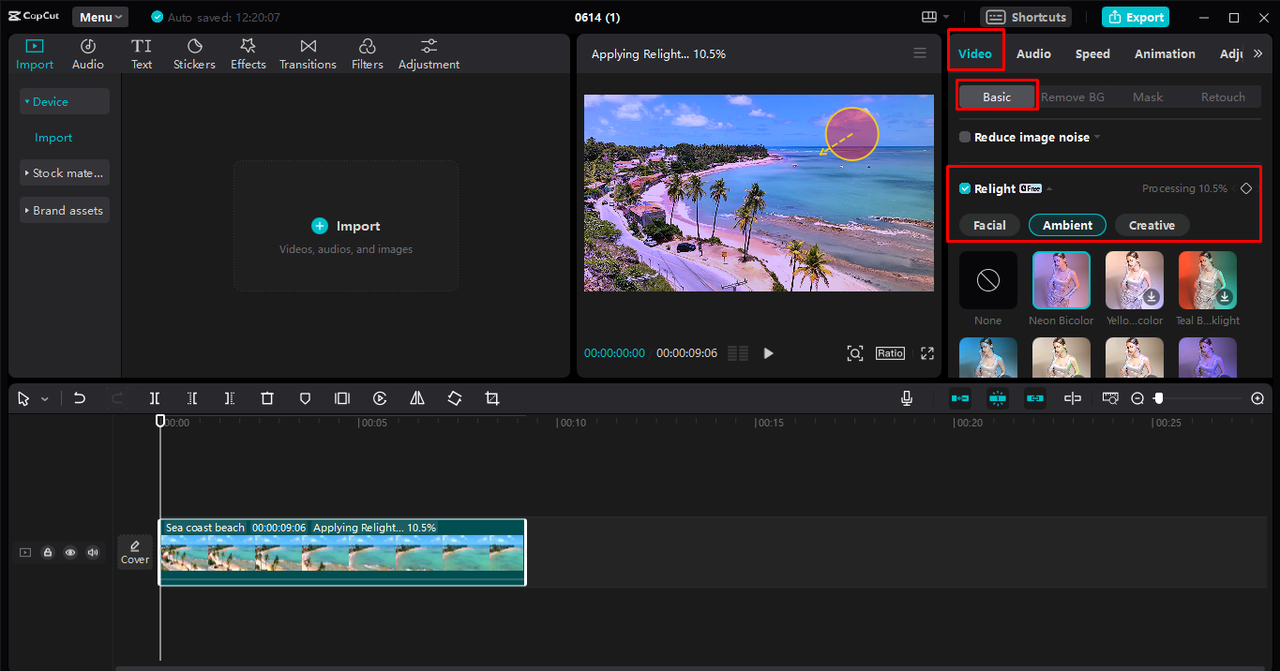Click the split clip tool in timeline toolbar

[155, 398]
